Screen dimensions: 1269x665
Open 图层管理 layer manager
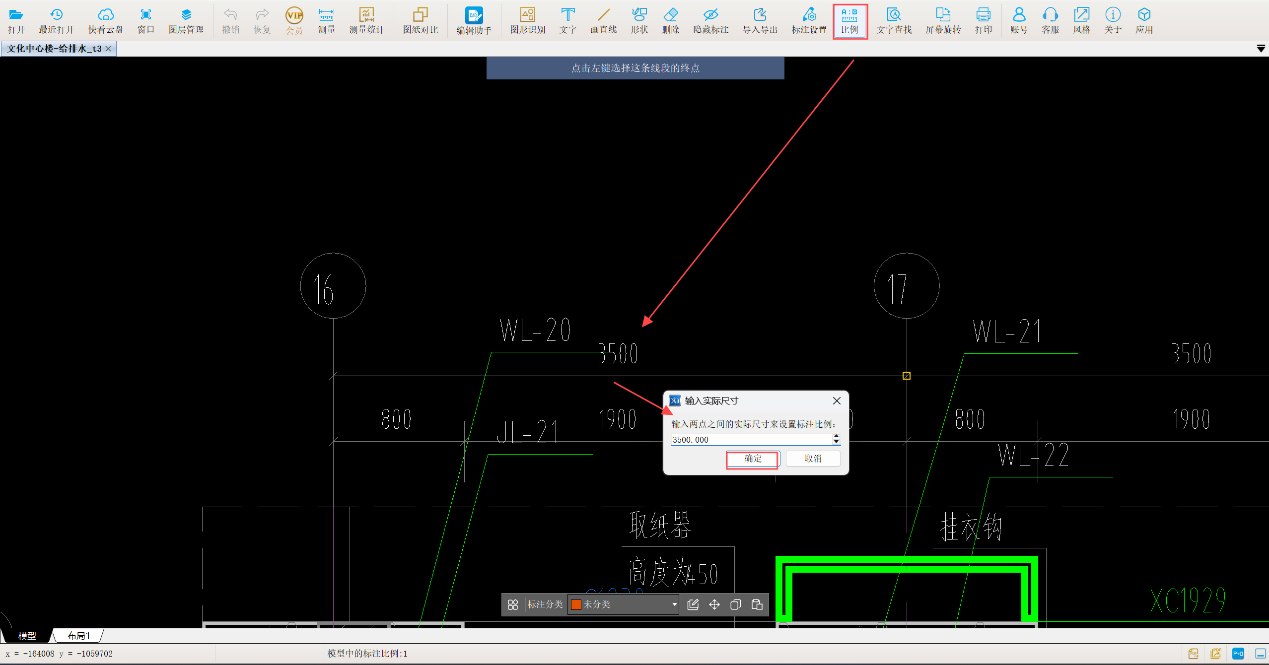tap(185, 20)
